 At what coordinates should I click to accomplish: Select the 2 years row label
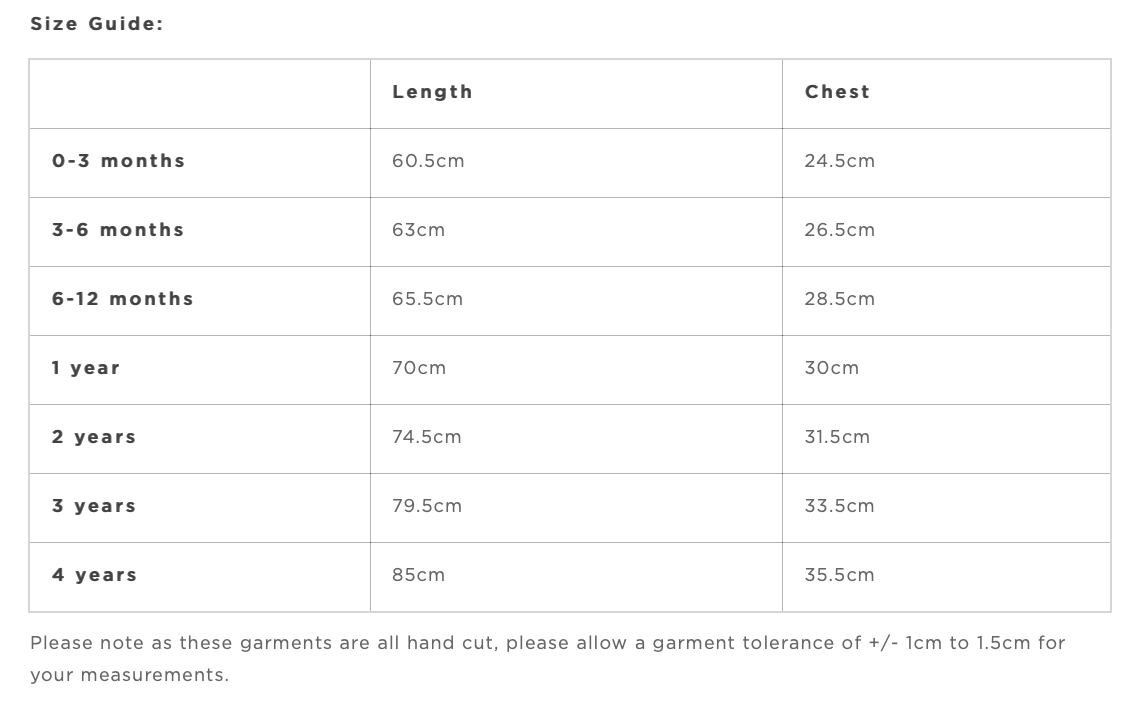tap(94, 437)
